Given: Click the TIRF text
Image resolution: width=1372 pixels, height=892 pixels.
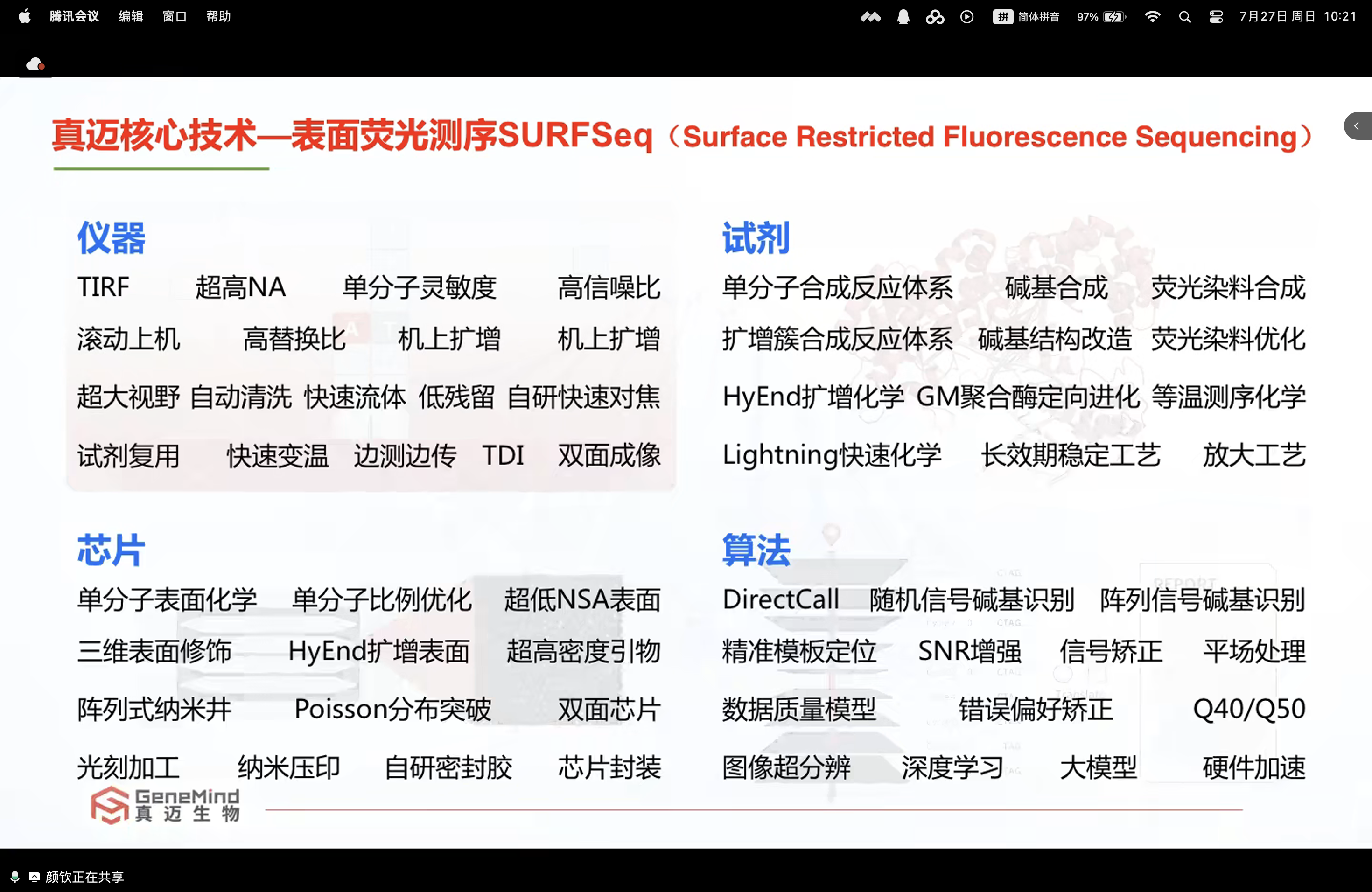Looking at the screenshot, I should click(x=104, y=287).
